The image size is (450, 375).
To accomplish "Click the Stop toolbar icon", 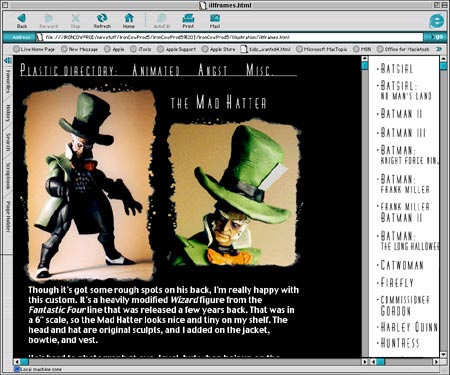I will [76, 18].
